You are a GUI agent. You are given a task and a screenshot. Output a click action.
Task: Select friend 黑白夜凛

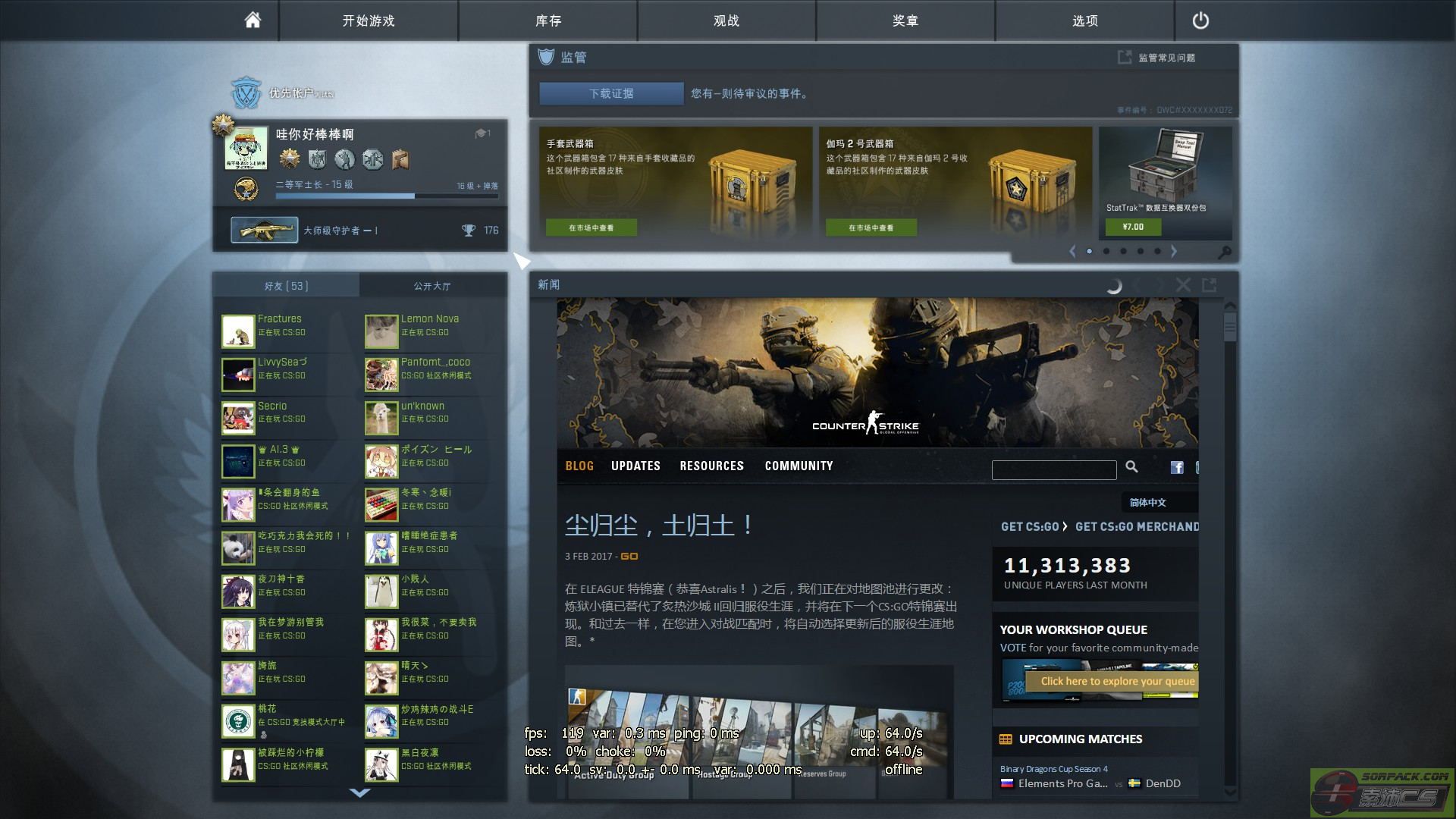435,765
